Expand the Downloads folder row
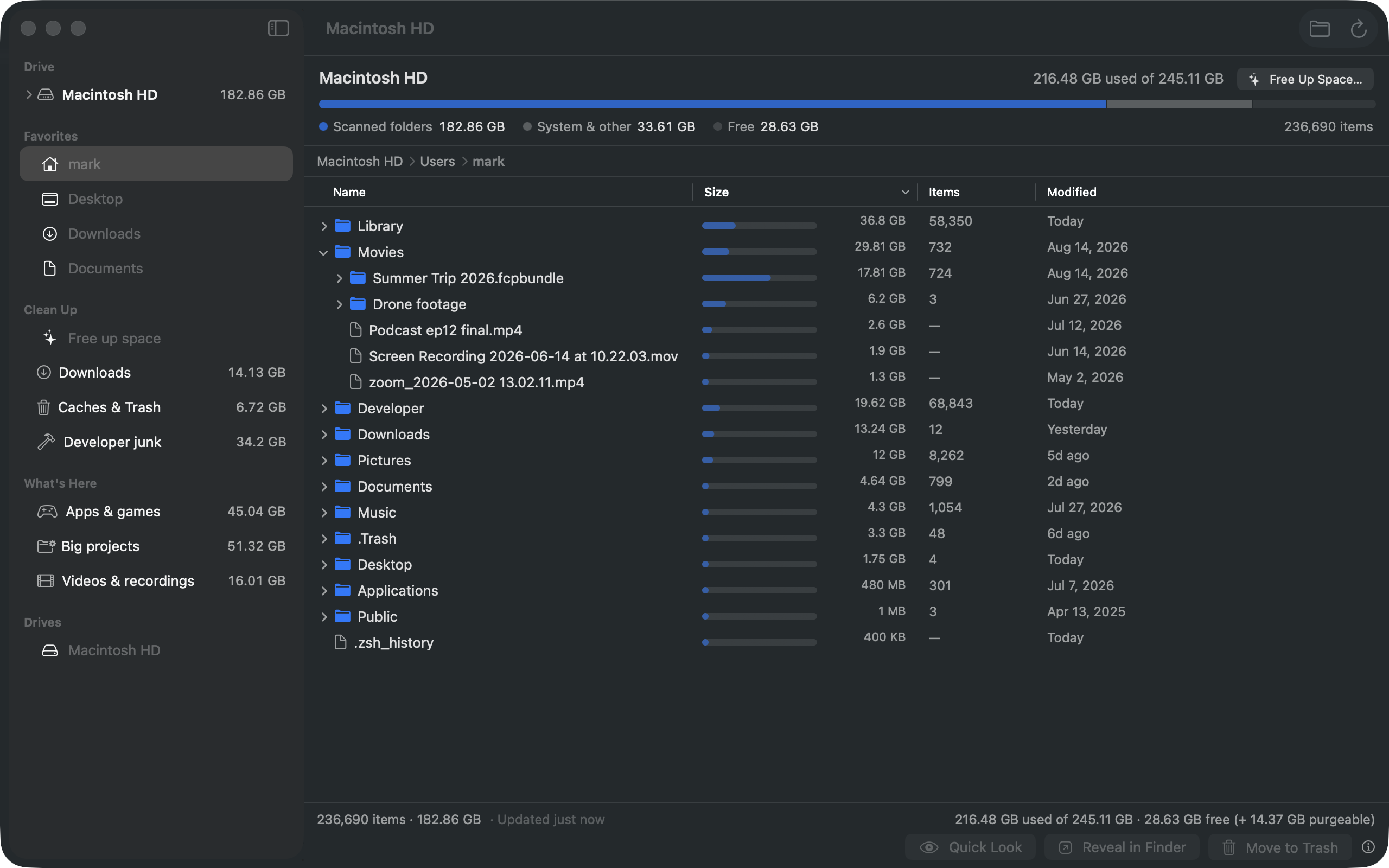The image size is (1389, 868). 324,435
